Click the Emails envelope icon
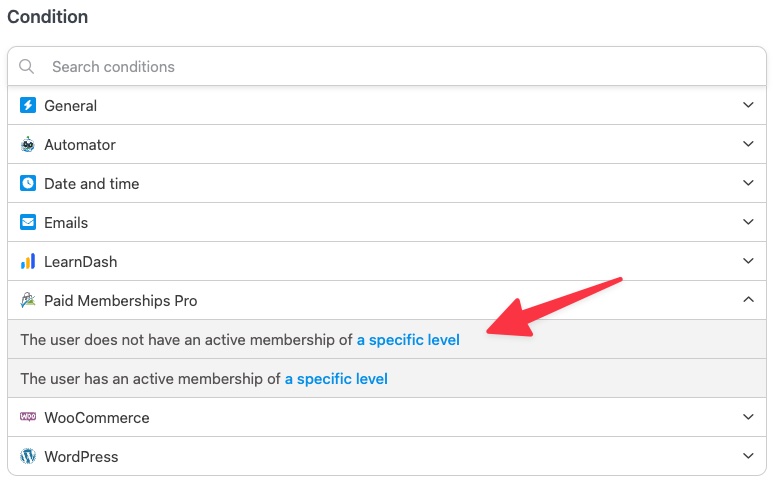The image size is (779, 487). pos(28,222)
